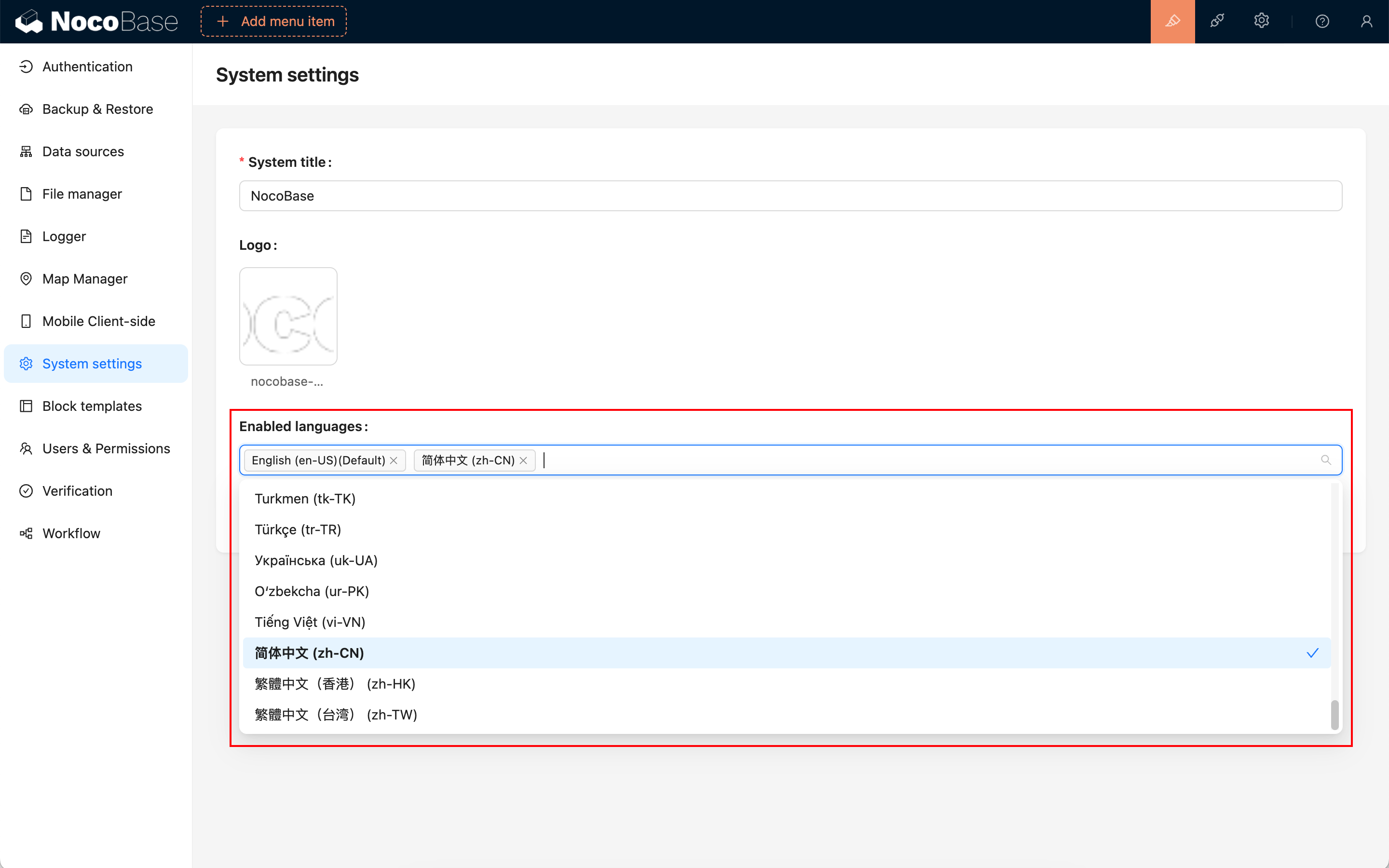Open the plugin manager icon

(x=1217, y=21)
